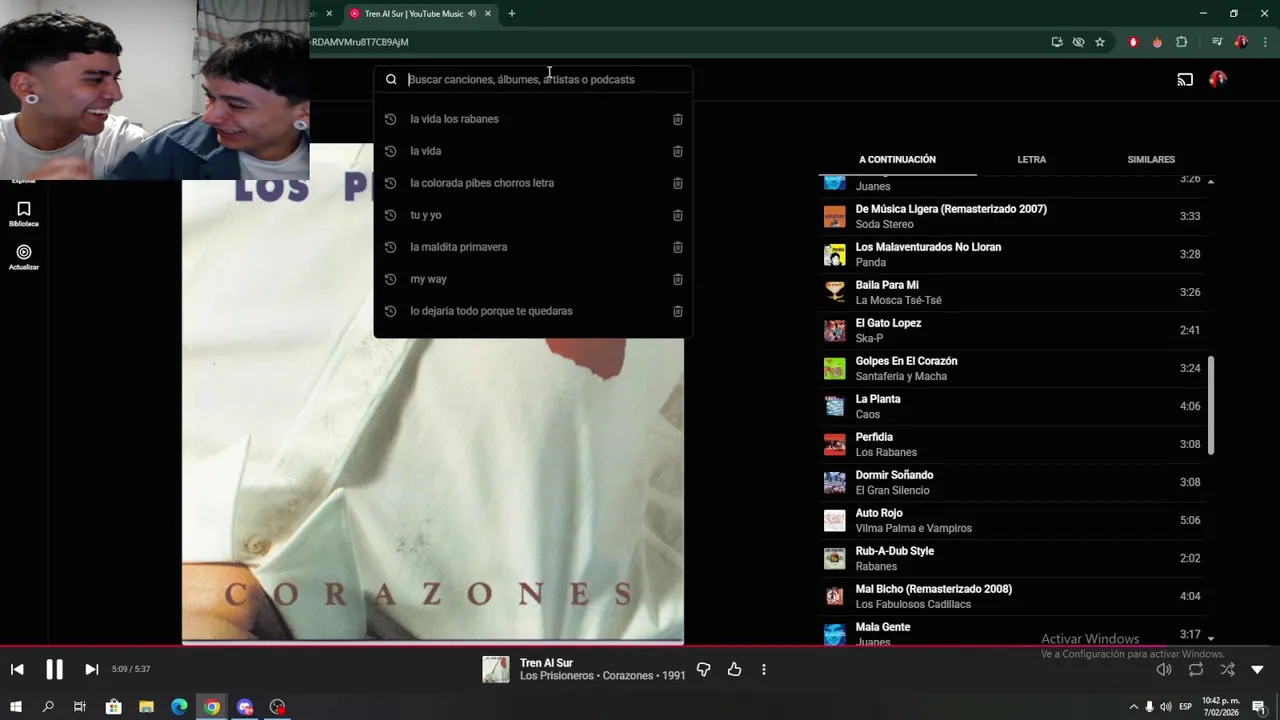Switch to LETRA tab
The image size is (1280, 720).
pos(1031,159)
